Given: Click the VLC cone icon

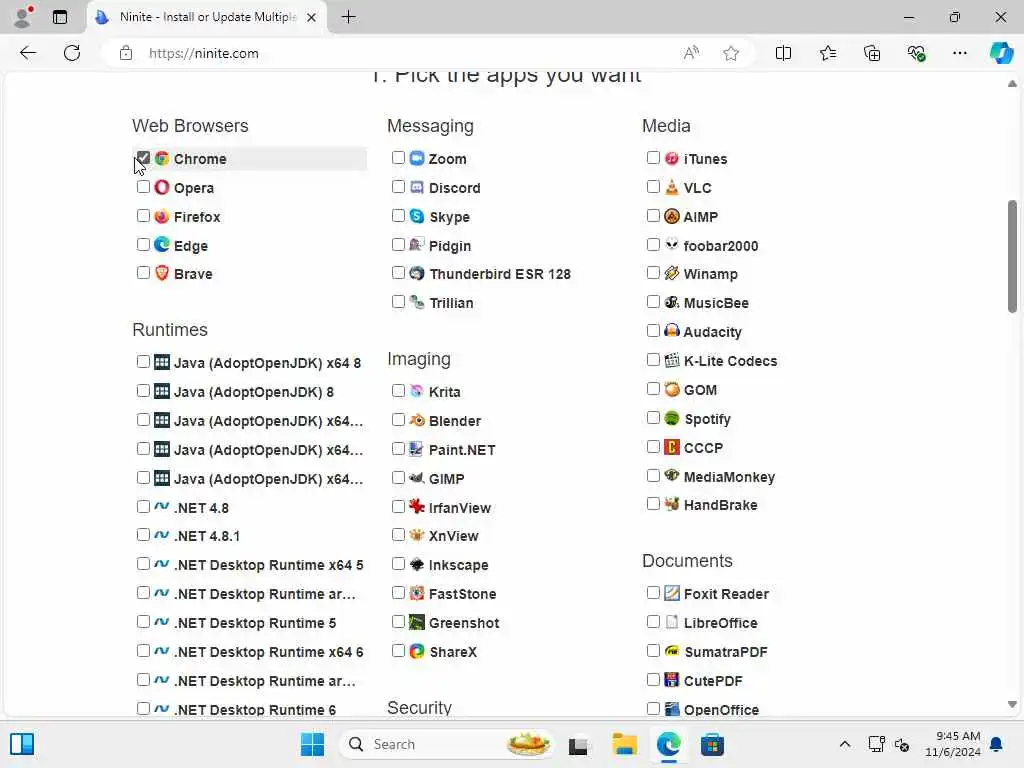Looking at the screenshot, I should point(671,187).
